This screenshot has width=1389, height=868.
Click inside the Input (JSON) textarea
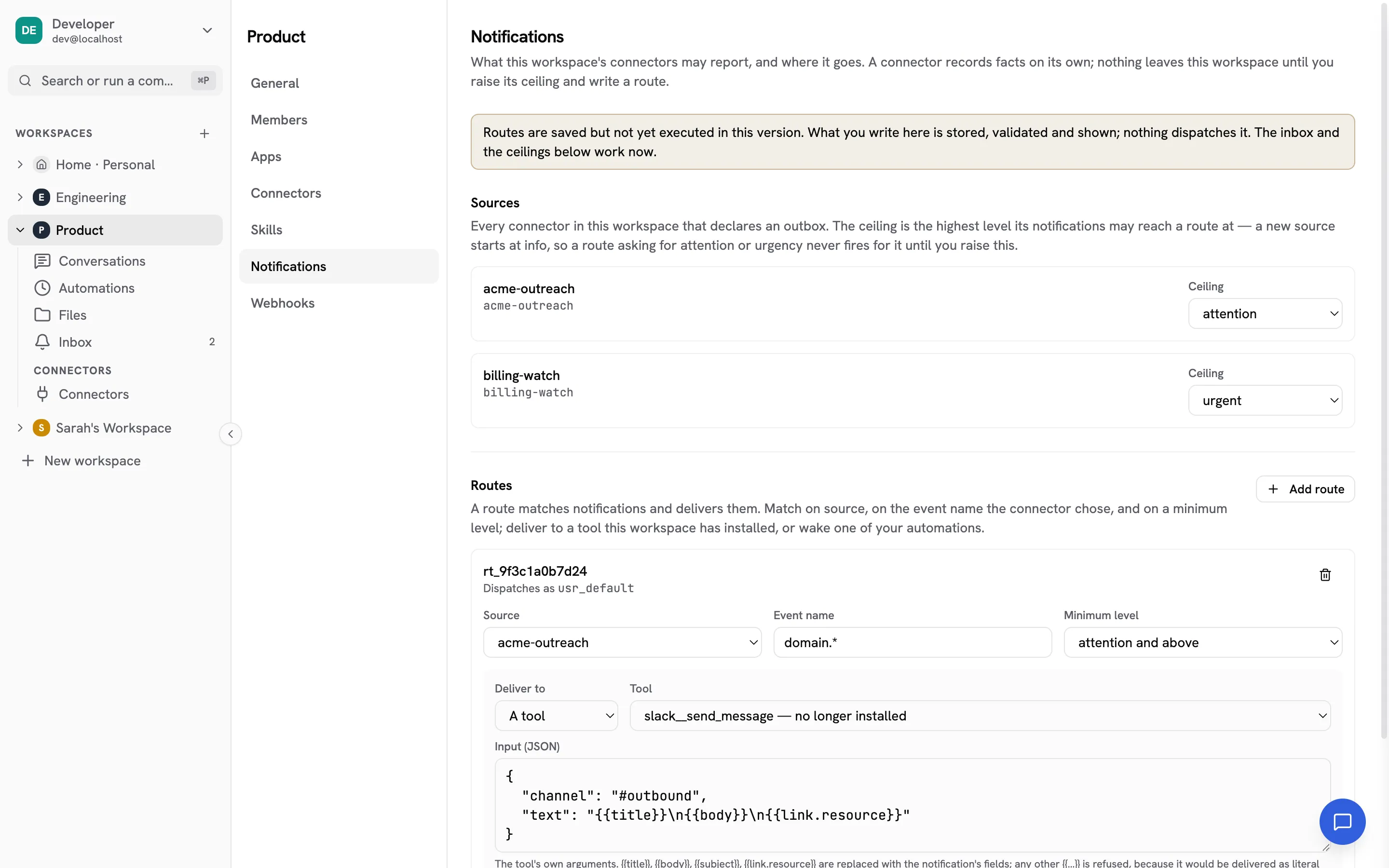pos(912,805)
